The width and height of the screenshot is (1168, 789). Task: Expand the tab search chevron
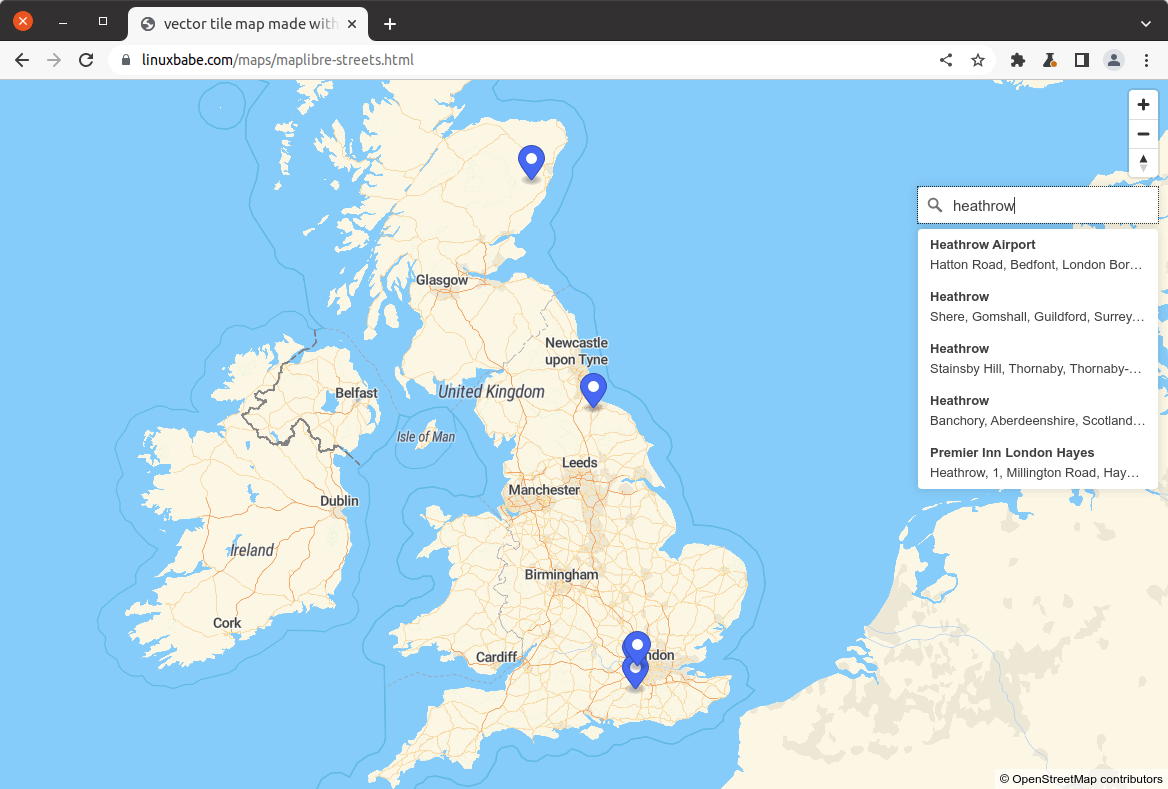coord(1146,23)
